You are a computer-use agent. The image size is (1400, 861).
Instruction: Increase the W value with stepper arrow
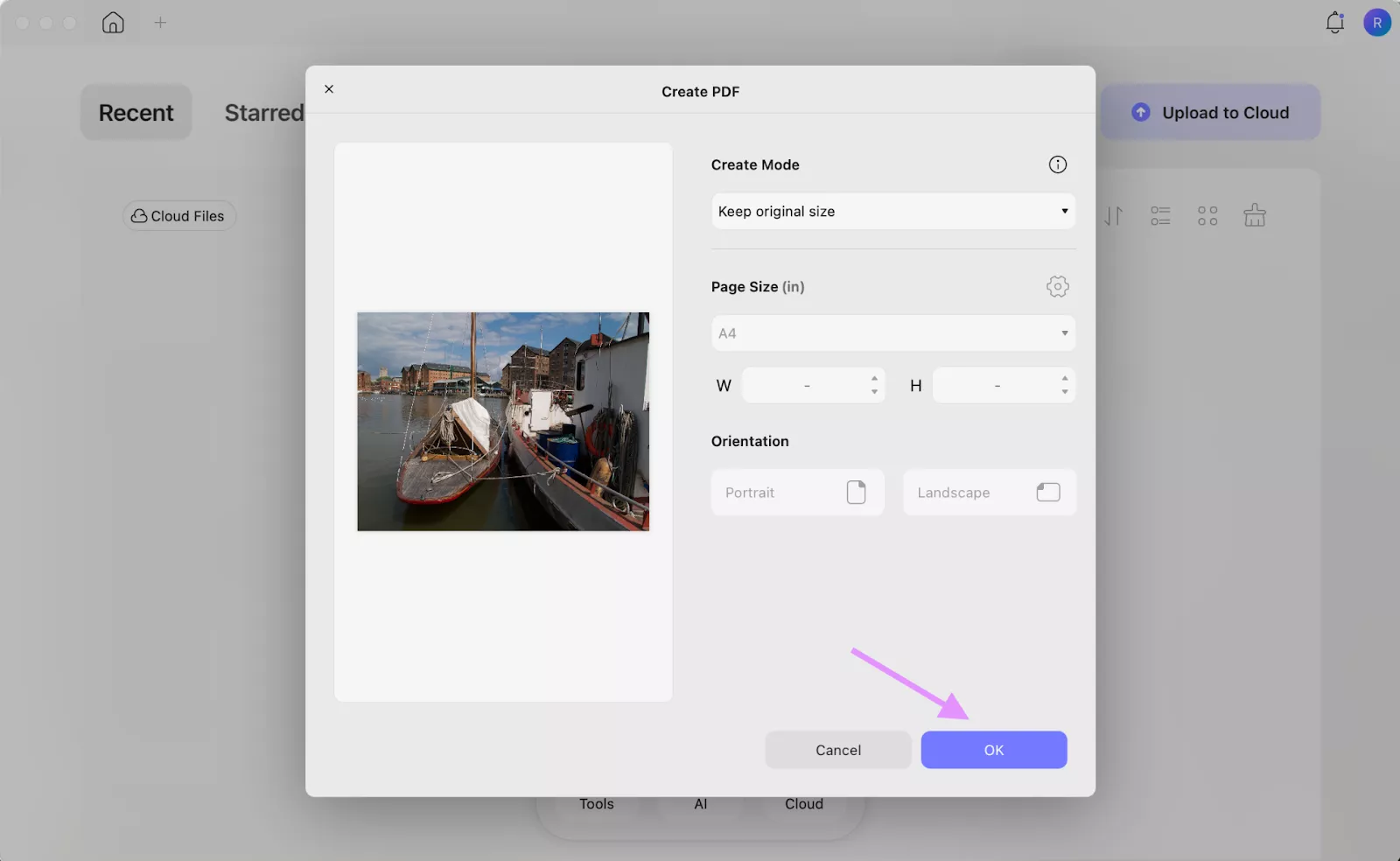pos(874,380)
